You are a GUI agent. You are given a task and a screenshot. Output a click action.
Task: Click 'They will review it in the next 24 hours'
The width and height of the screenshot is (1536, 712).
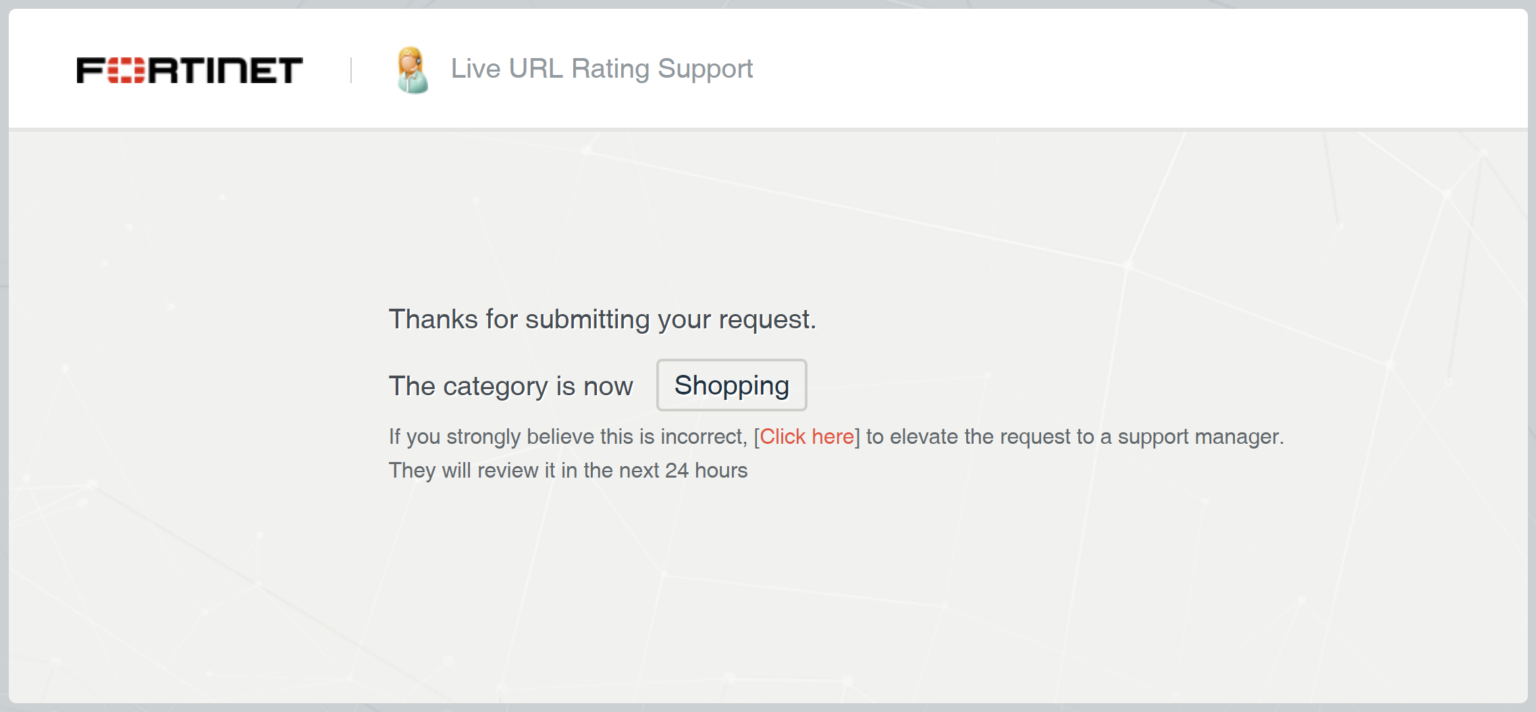tap(567, 470)
